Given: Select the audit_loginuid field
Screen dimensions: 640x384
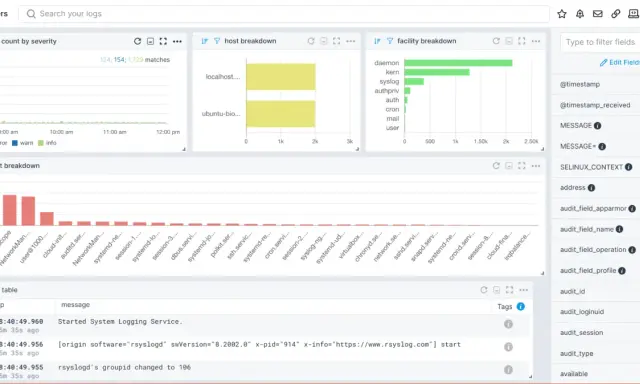Looking at the screenshot, I should tap(582, 312).
